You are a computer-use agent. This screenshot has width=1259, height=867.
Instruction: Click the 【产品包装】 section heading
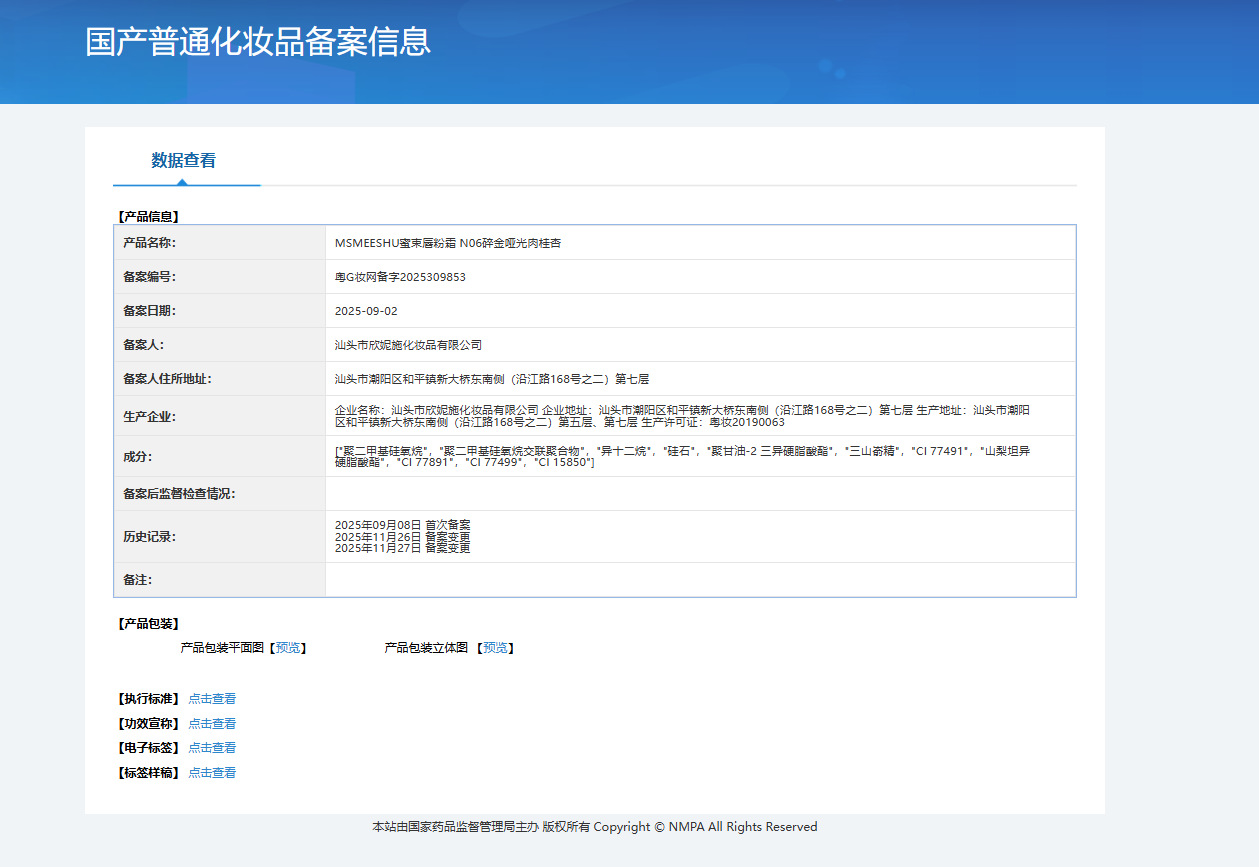point(148,624)
